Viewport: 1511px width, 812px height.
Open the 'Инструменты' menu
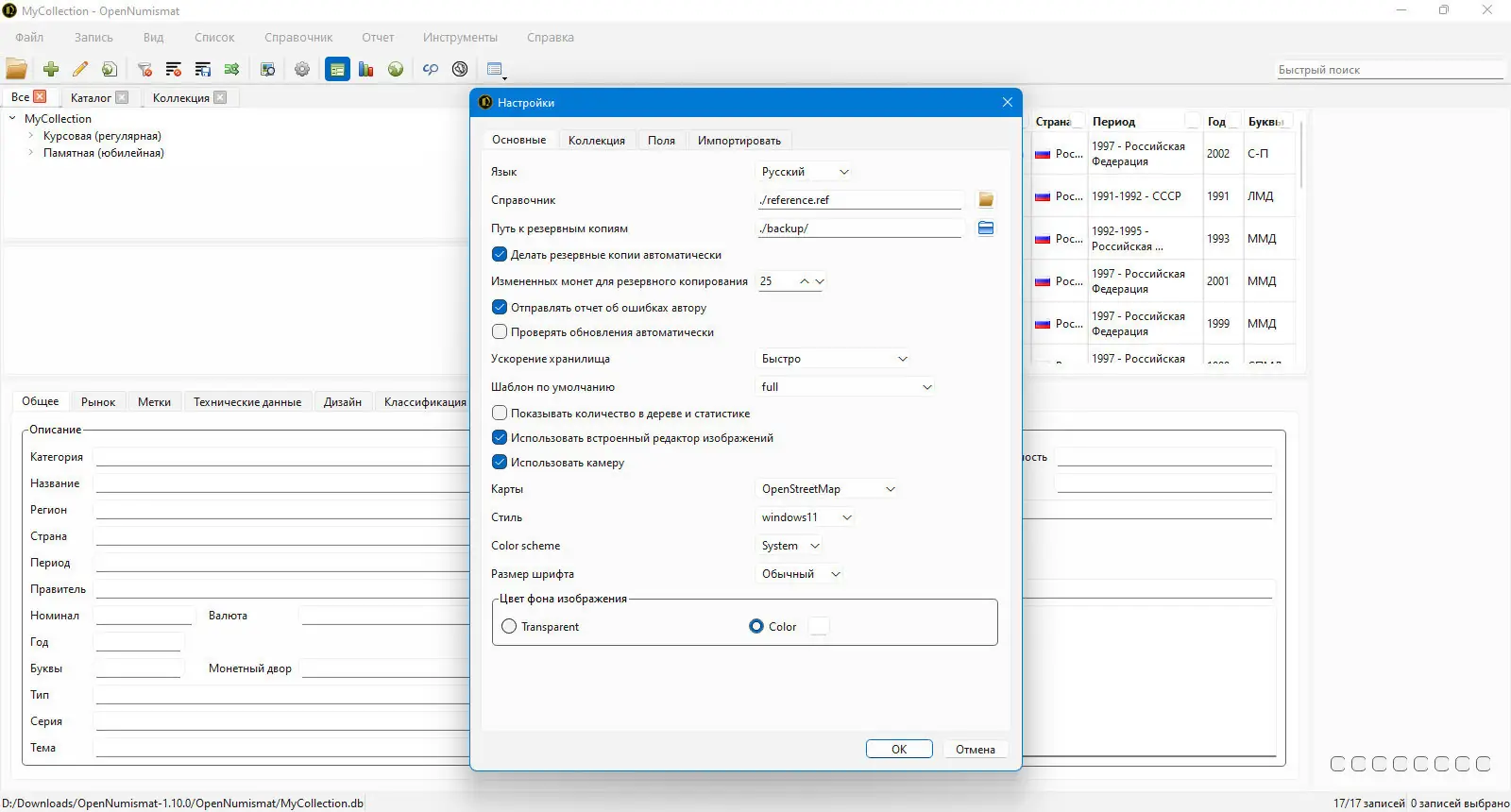click(x=460, y=38)
